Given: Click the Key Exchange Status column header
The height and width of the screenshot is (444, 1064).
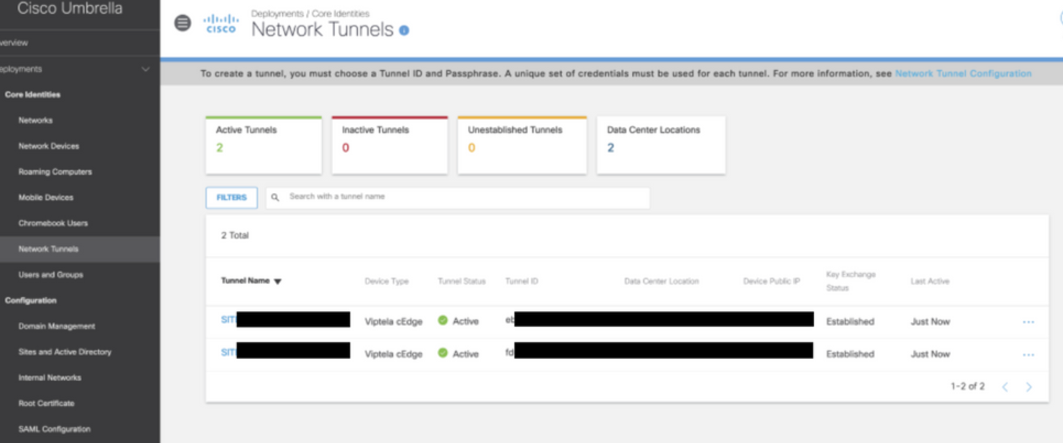Looking at the screenshot, I should coord(851,281).
